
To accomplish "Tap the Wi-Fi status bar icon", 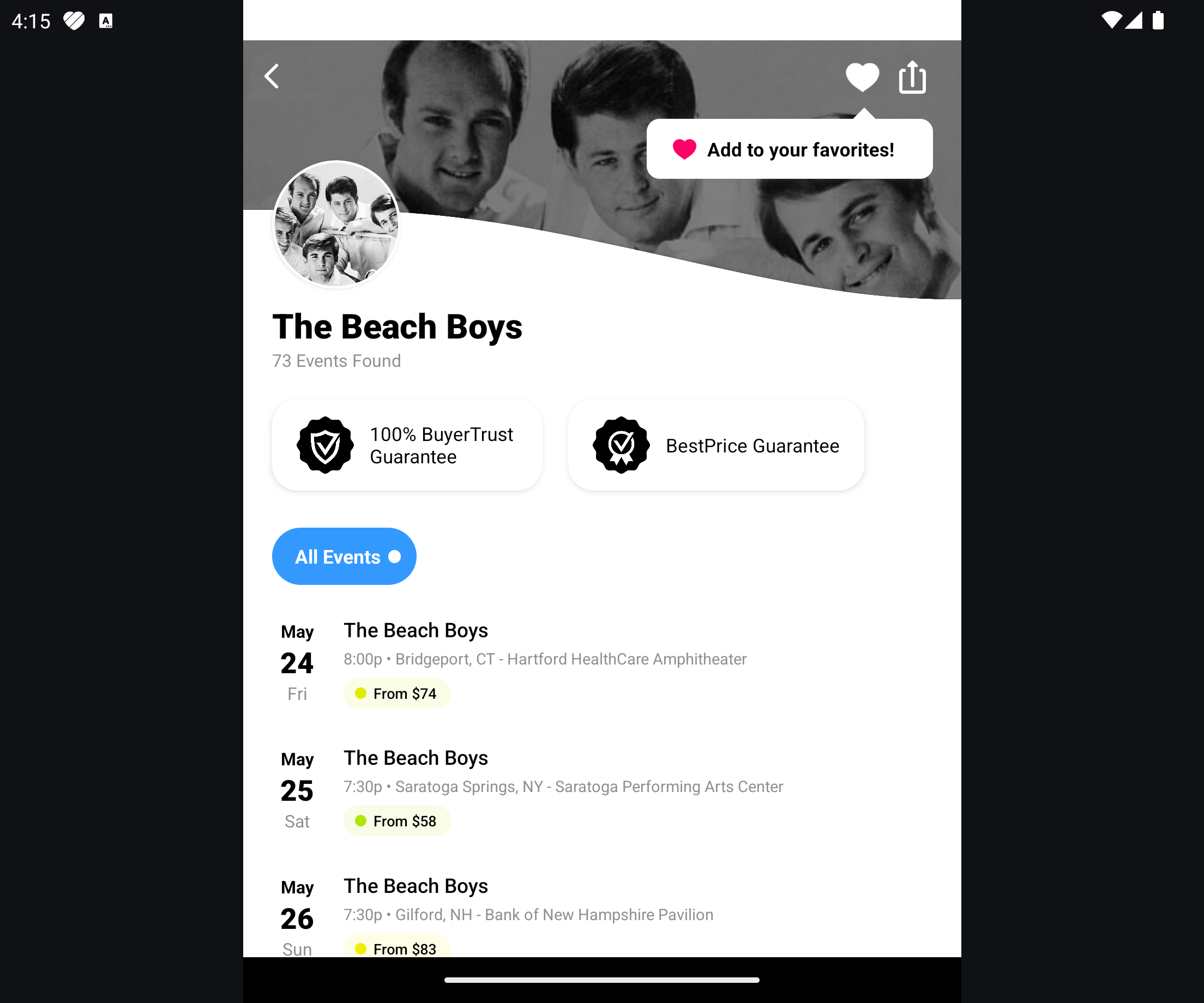I will point(1111,20).
